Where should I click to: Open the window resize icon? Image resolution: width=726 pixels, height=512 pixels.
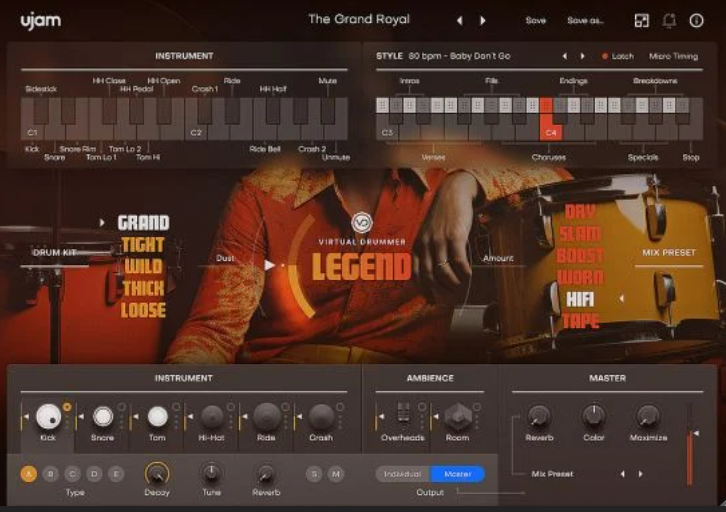(x=641, y=20)
